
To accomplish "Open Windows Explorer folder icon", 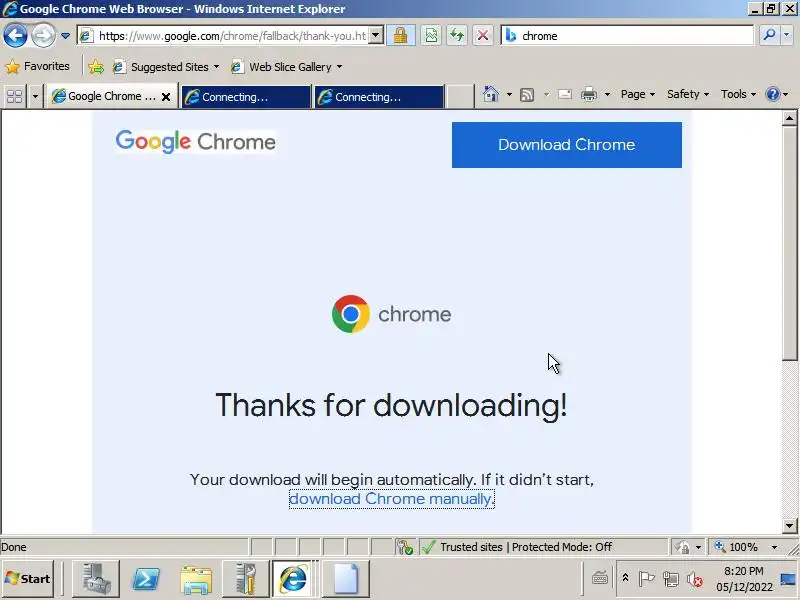I will click(x=196, y=579).
